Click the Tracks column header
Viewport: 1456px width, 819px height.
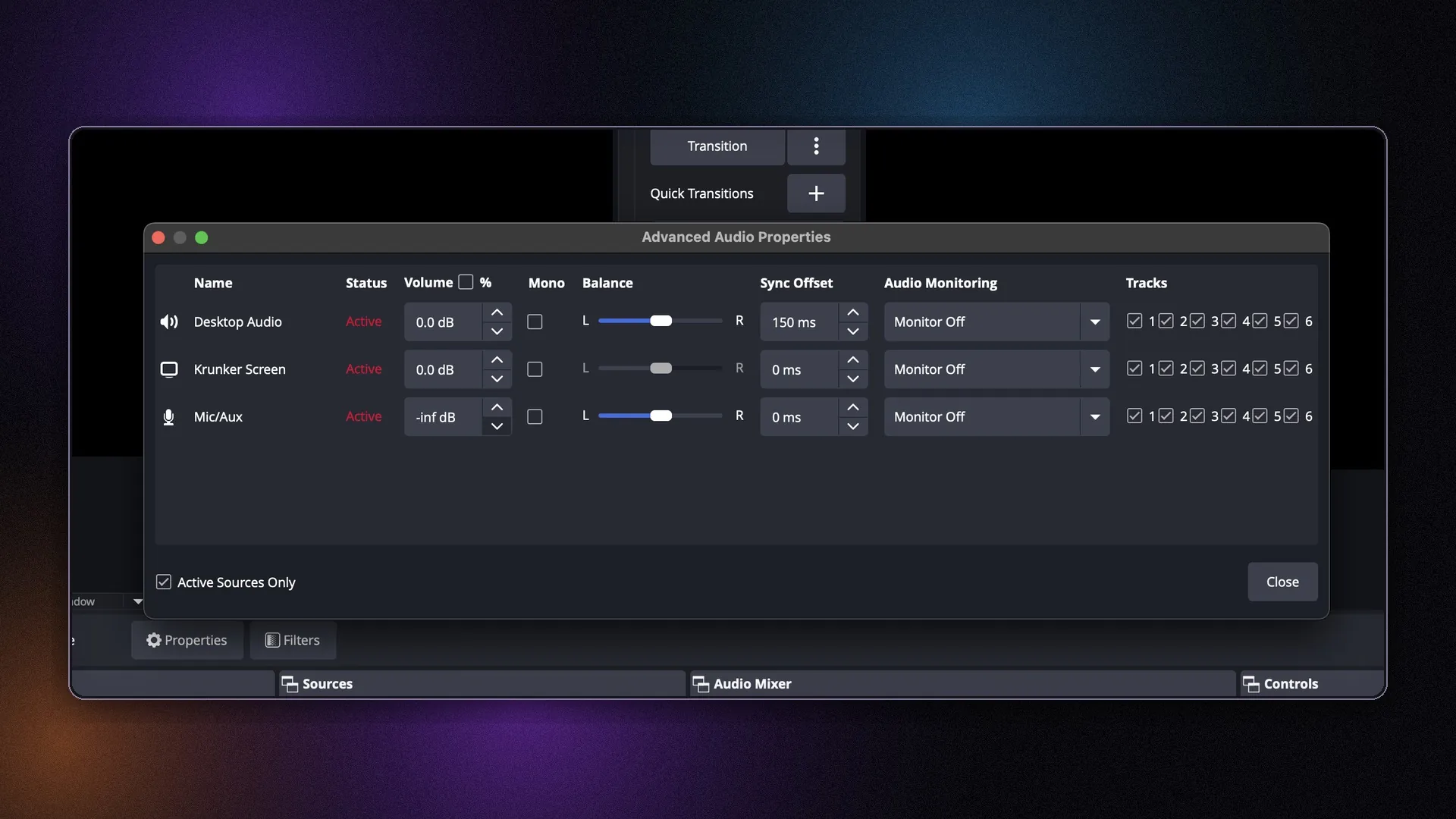[x=1146, y=283]
